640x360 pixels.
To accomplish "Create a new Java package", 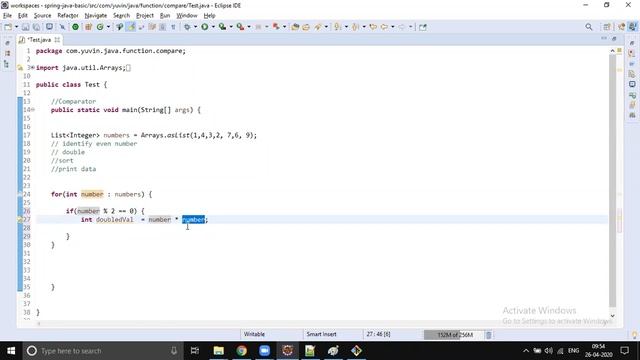I will pos(88,27).
